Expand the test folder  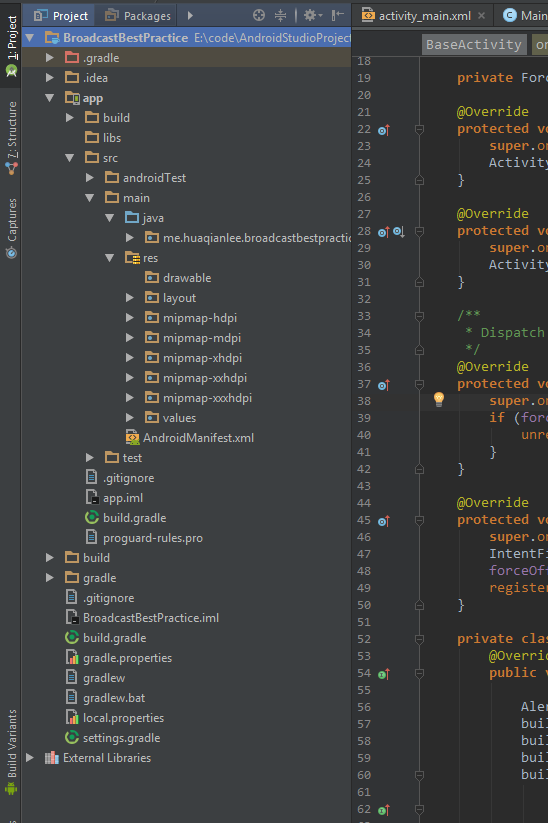coord(90,458)
